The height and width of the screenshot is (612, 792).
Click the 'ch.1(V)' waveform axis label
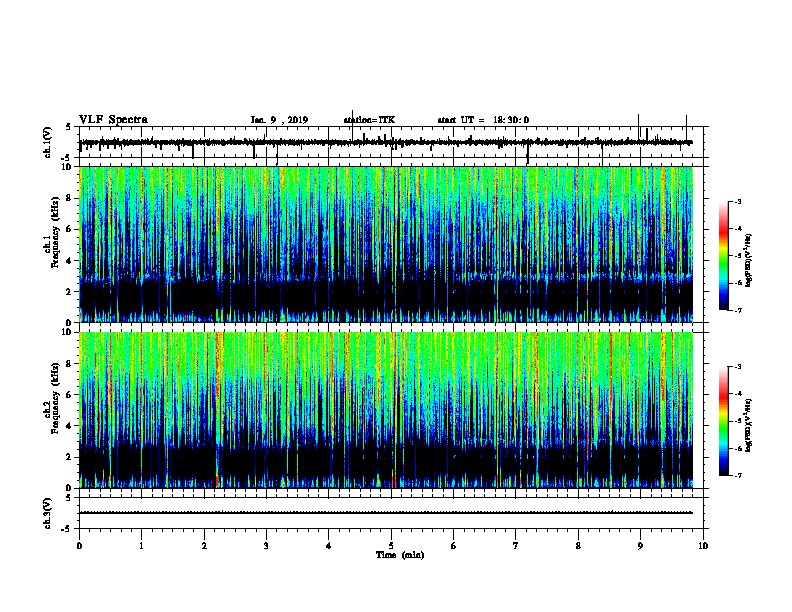[48, 142]
